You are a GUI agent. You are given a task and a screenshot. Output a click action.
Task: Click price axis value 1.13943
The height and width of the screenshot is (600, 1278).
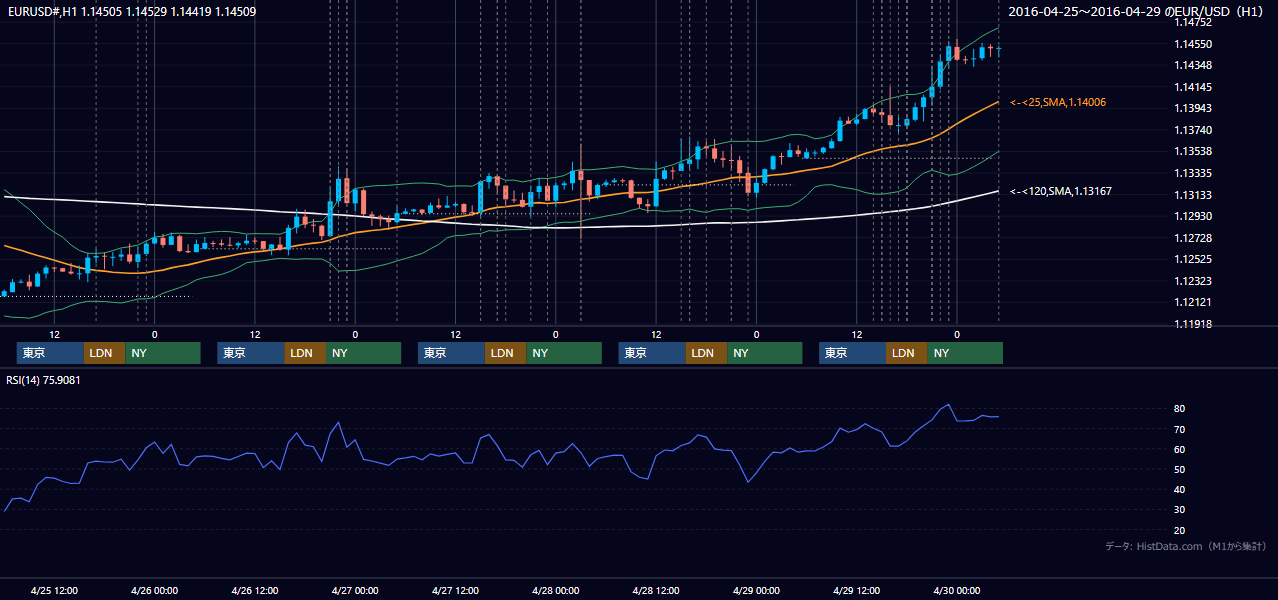[1193, 108]
